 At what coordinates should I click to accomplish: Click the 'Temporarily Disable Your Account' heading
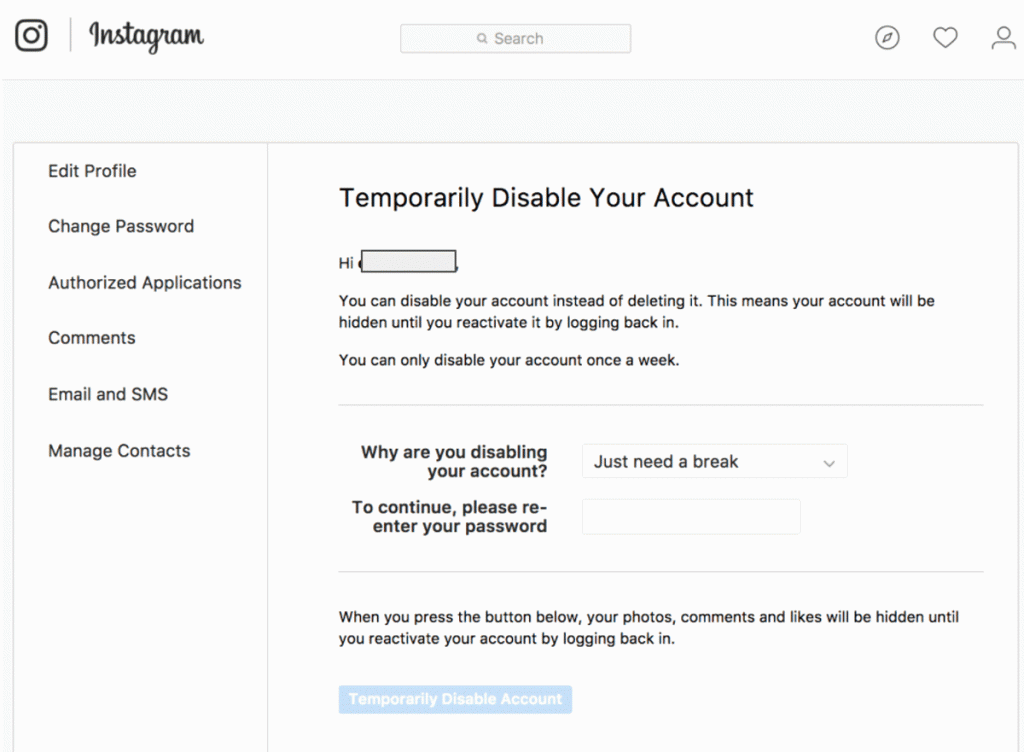pyautogui.click(x=546, y=198)
